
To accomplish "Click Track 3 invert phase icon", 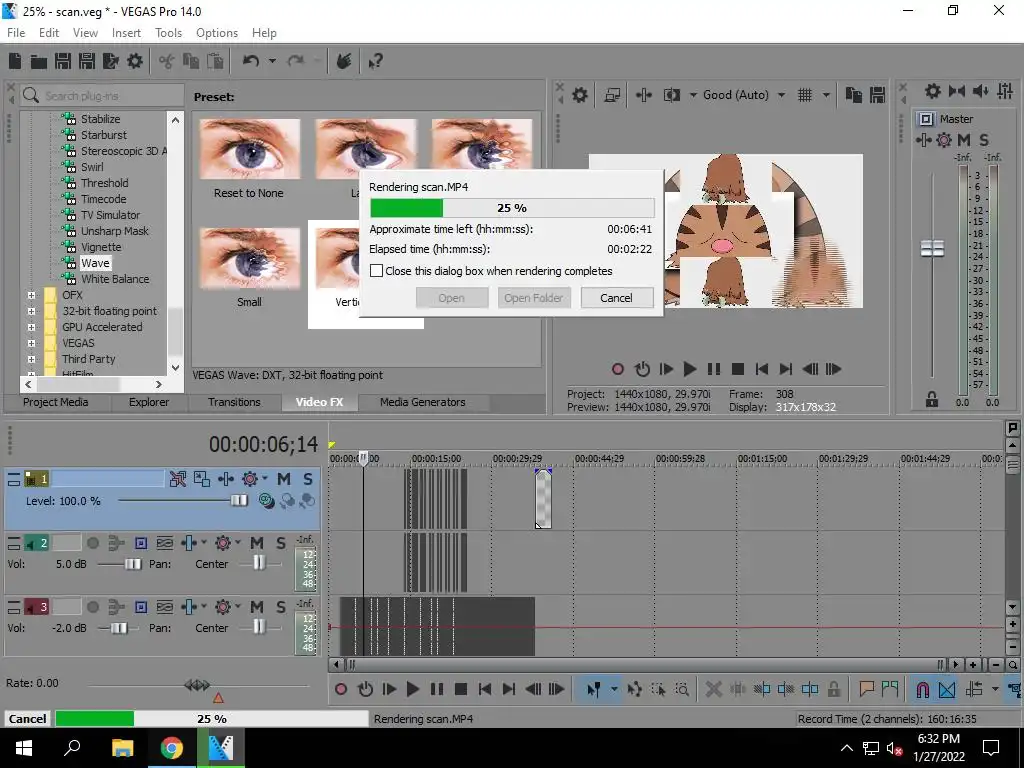I will [x=165, y=607].
